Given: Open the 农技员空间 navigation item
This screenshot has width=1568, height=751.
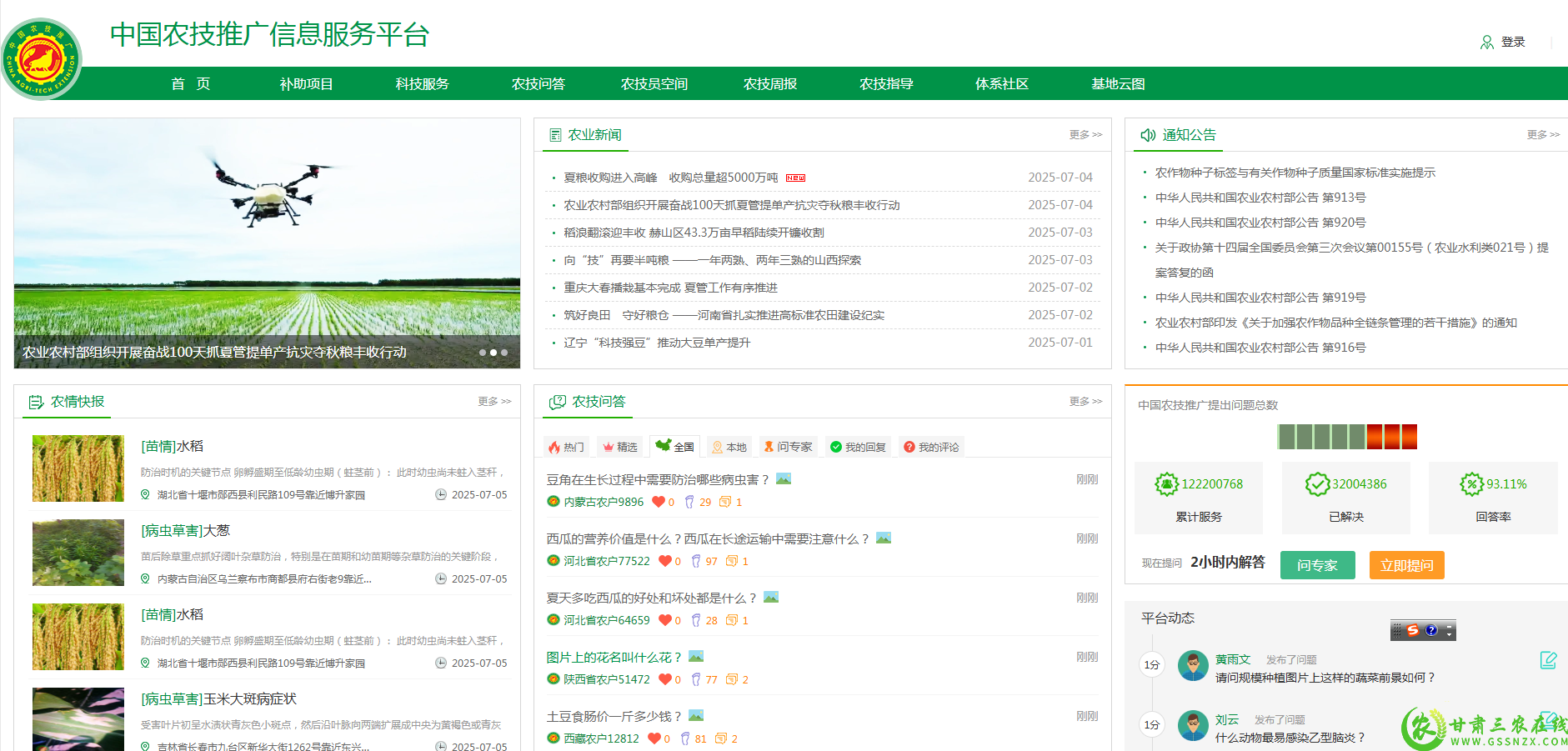Looking at the screenshot, I should [654, 83].
